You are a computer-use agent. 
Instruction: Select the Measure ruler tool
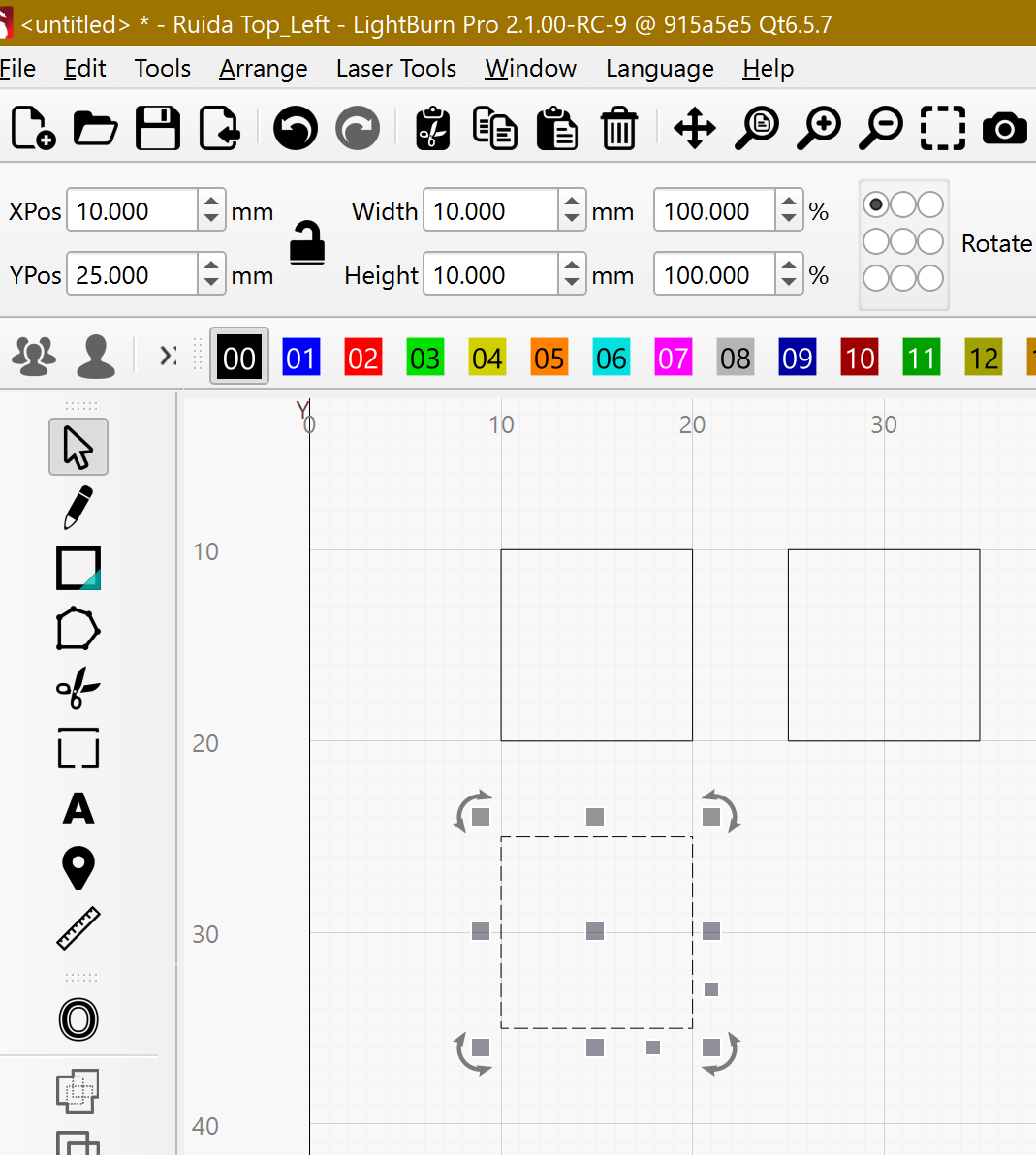[78, 928]
